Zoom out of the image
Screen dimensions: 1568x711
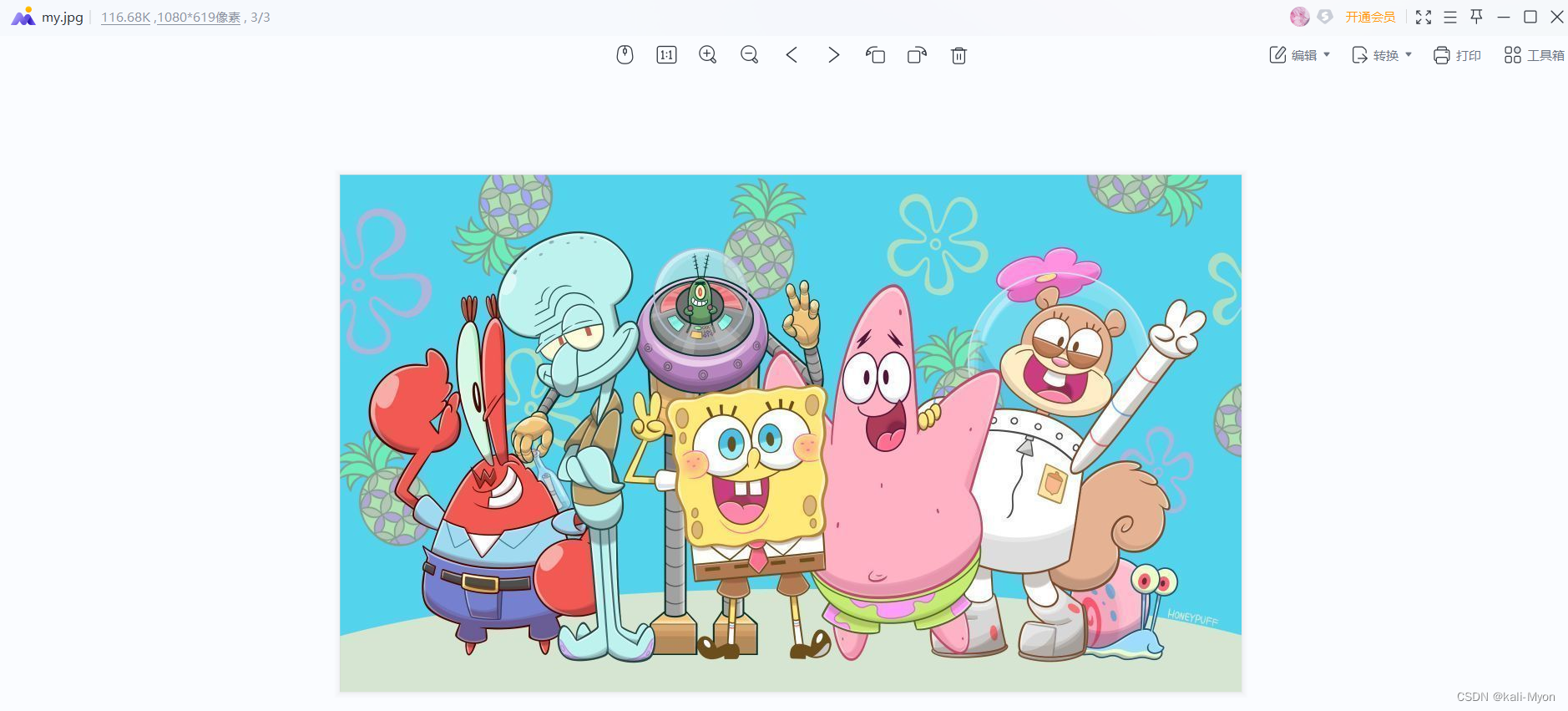750,55
